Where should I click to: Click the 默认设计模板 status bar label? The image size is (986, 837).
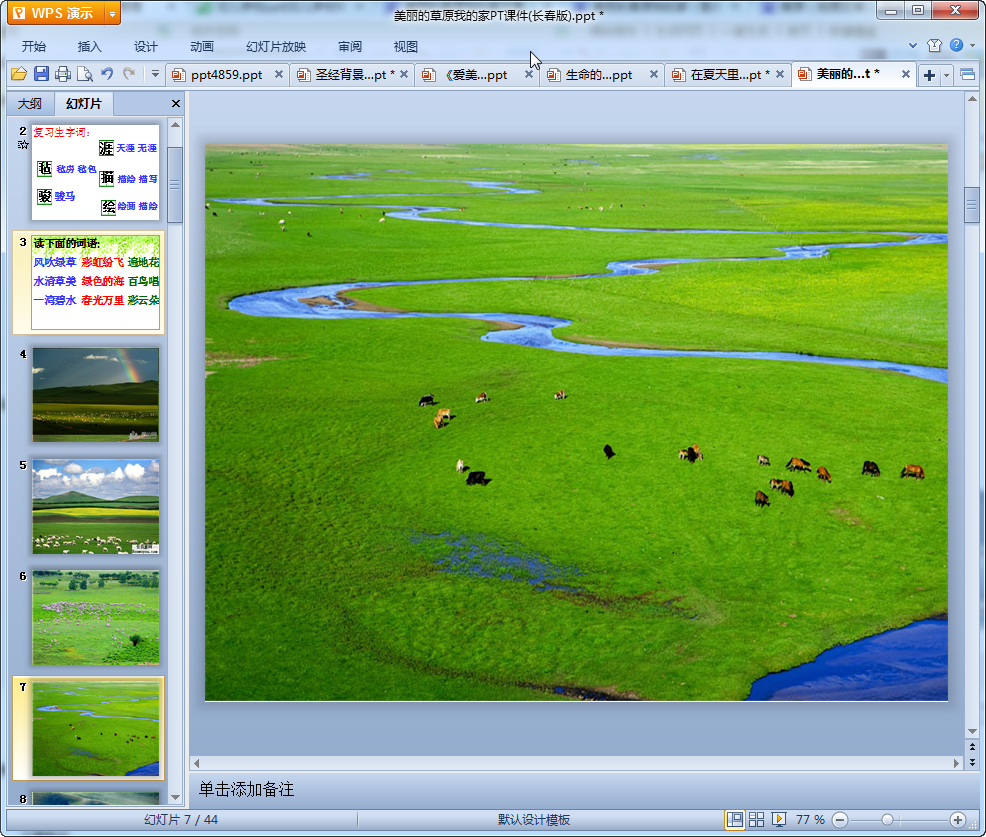pos(534,819)
